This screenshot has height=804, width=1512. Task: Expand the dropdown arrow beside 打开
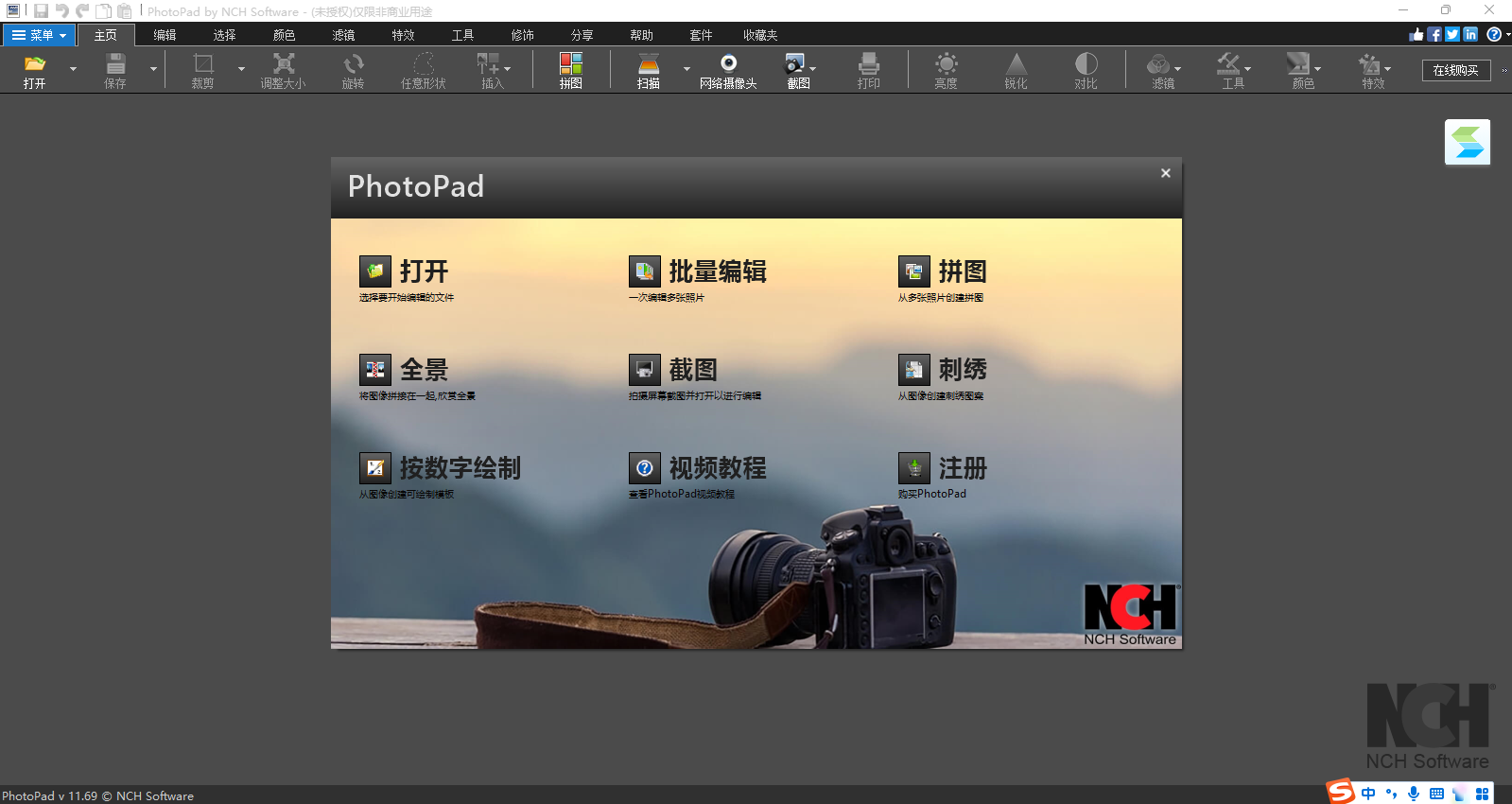click(73, 69)
